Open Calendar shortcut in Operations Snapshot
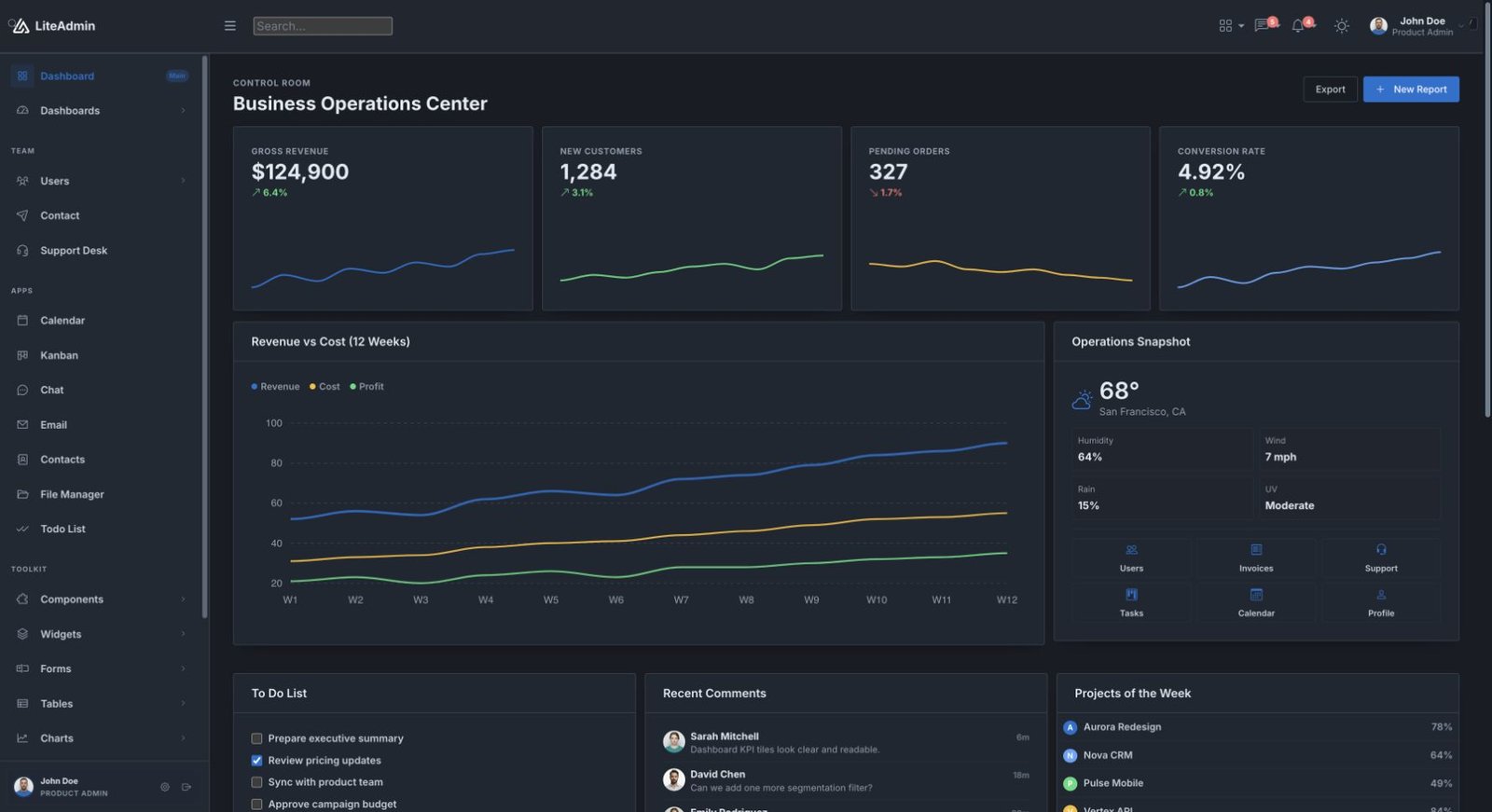The height and width of the screenshot is (812, 1492). [x=1256, y=602]
